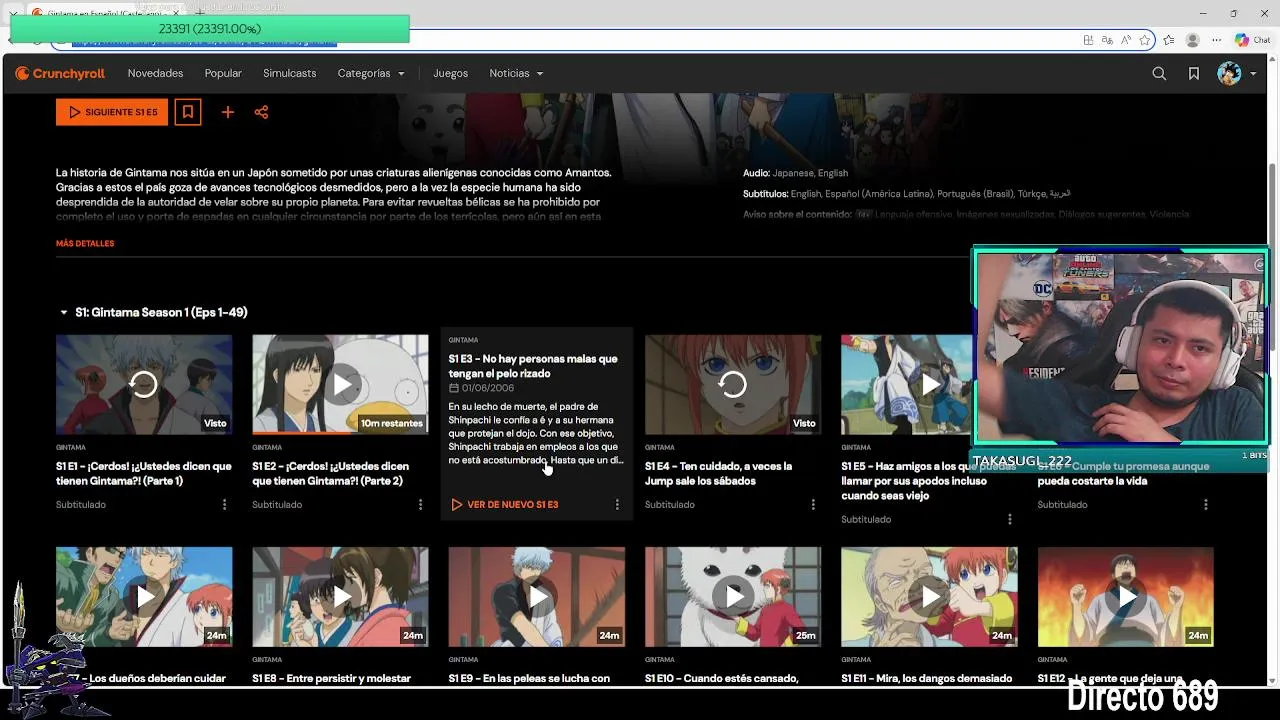
Task: Open browser profile icon
Action: coord(1192,40)
